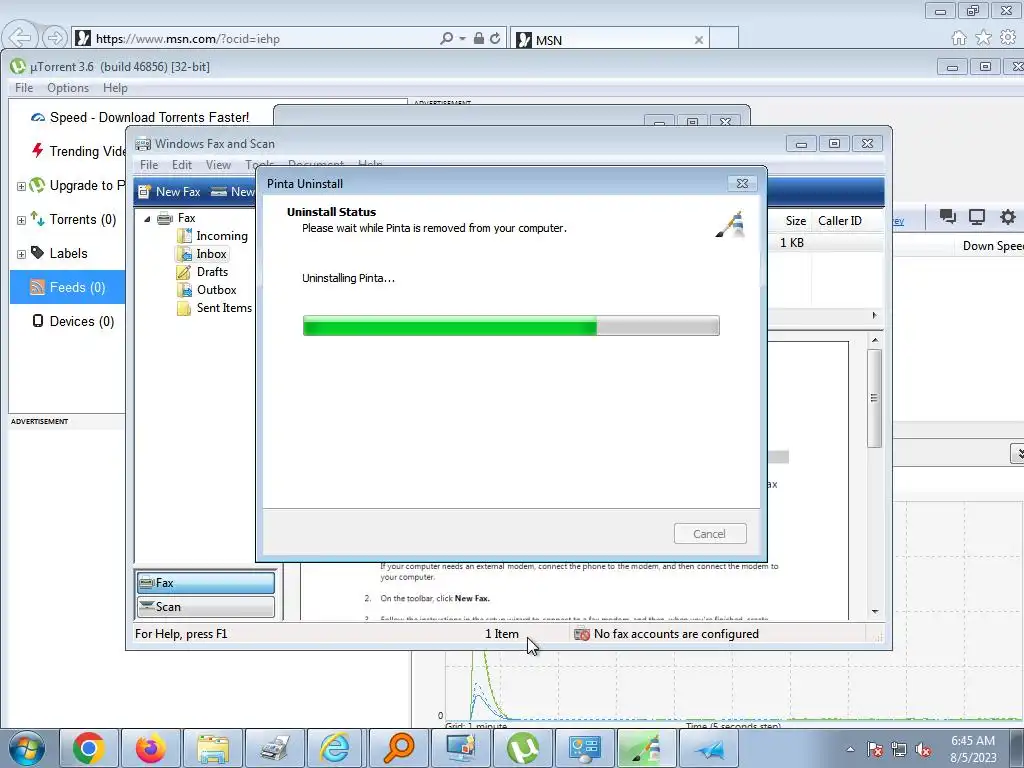
Task: Open uTorrent Options menu
Action: (x=67, y=88)
